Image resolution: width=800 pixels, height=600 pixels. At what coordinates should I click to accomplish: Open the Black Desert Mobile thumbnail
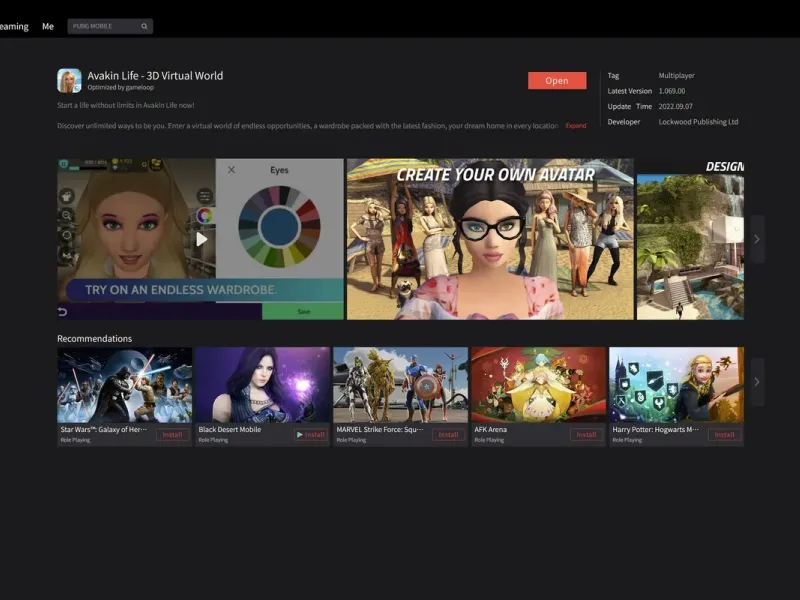262,385
